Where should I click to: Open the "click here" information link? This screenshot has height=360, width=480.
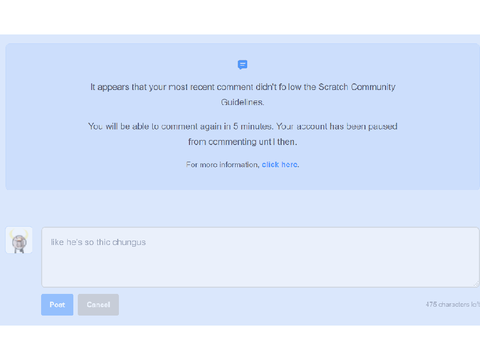point(280,164)
